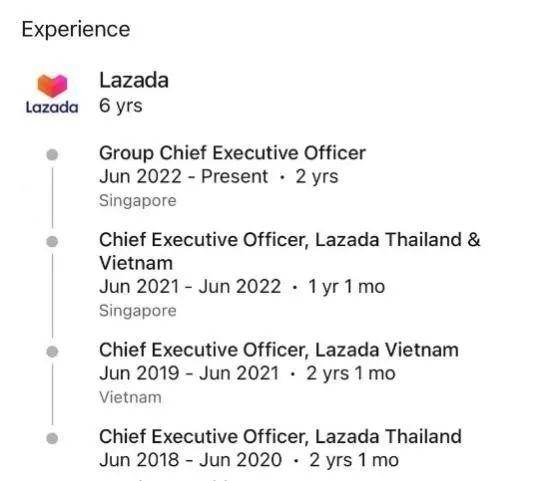Select the Group Chief Executive Officer title
Viewport: 558px width, 481px height.
tap(232, 153)
